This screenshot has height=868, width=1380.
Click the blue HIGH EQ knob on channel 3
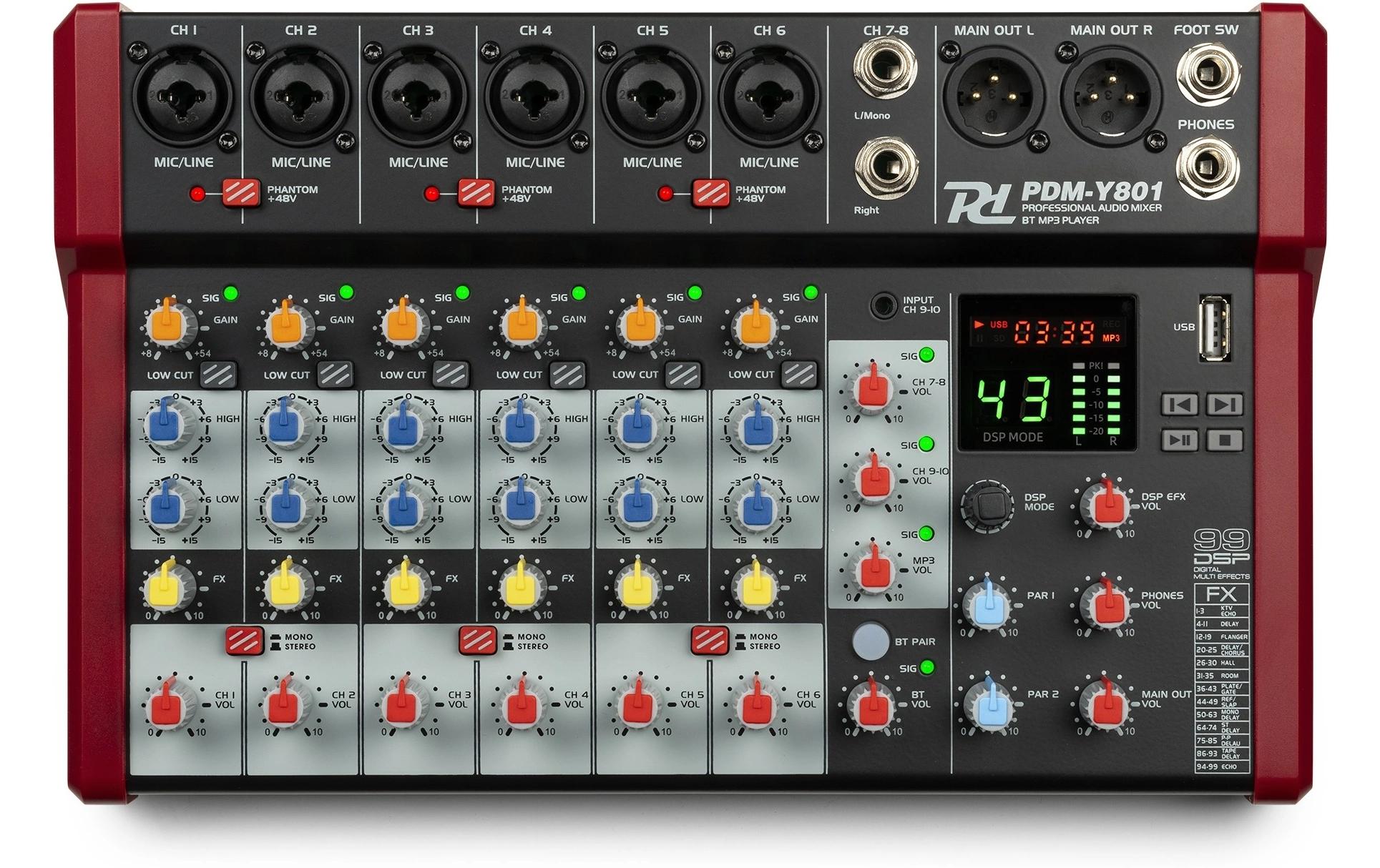tap(403, 426)
